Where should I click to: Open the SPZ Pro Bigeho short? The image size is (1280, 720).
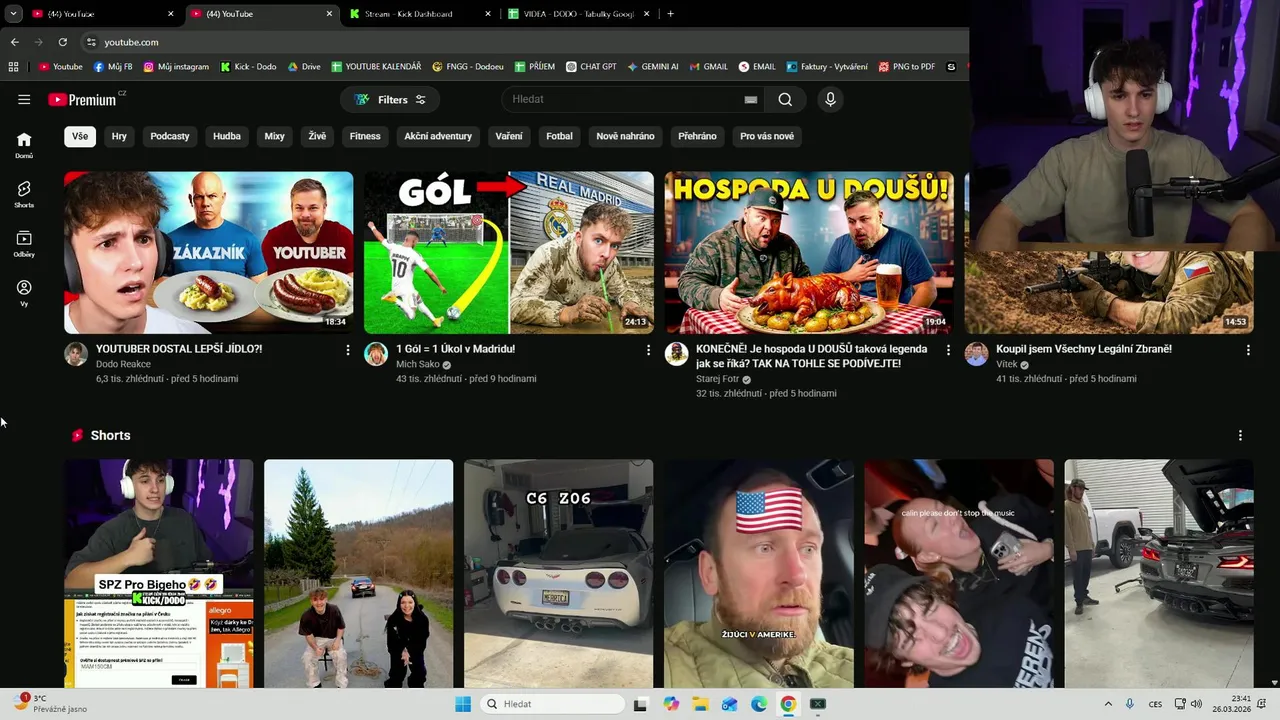159,573
